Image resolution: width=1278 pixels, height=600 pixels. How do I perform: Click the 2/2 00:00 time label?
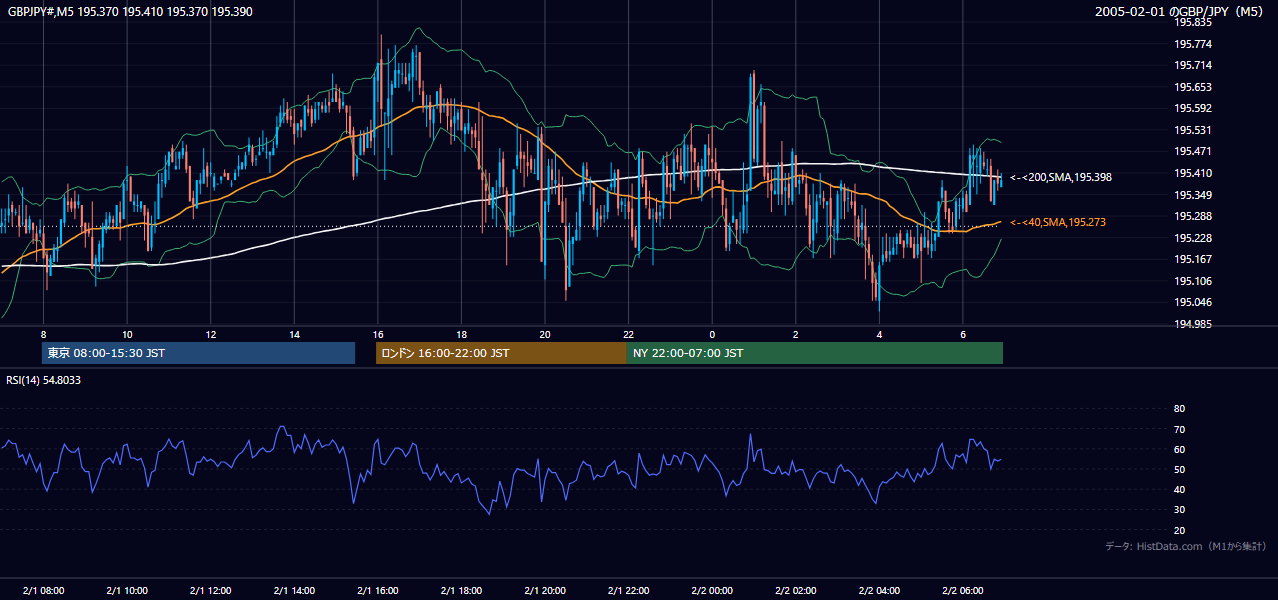pyautogui.click(x=712, y=591)
